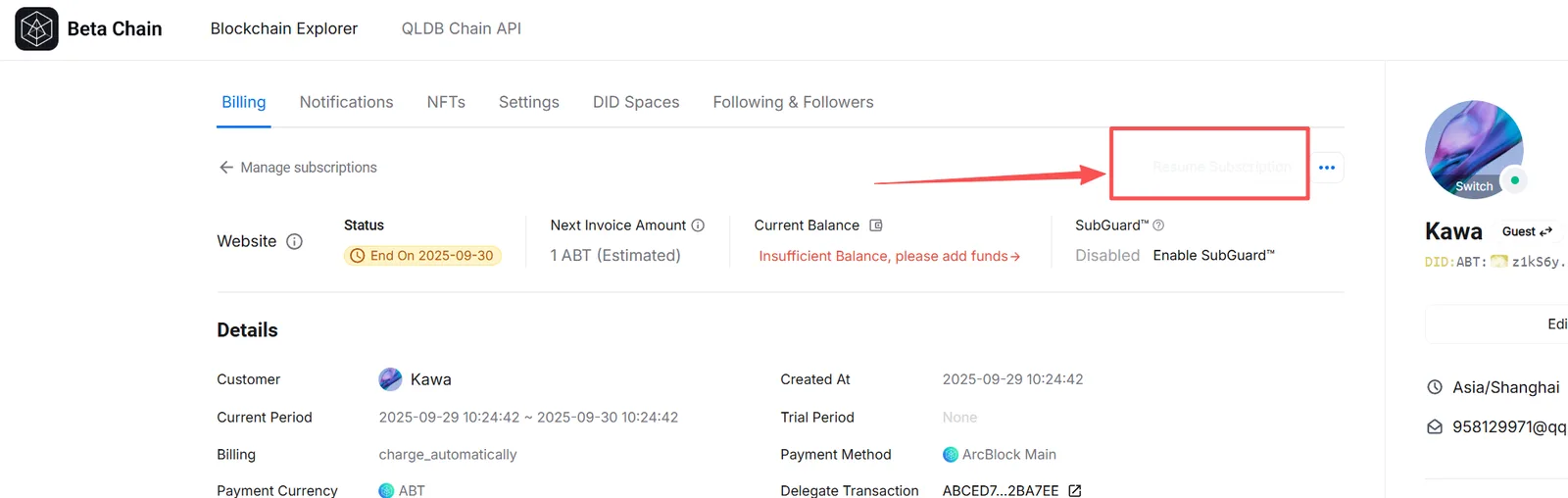Click End On 2025-09-30 status badge

(x=422, y=256)
